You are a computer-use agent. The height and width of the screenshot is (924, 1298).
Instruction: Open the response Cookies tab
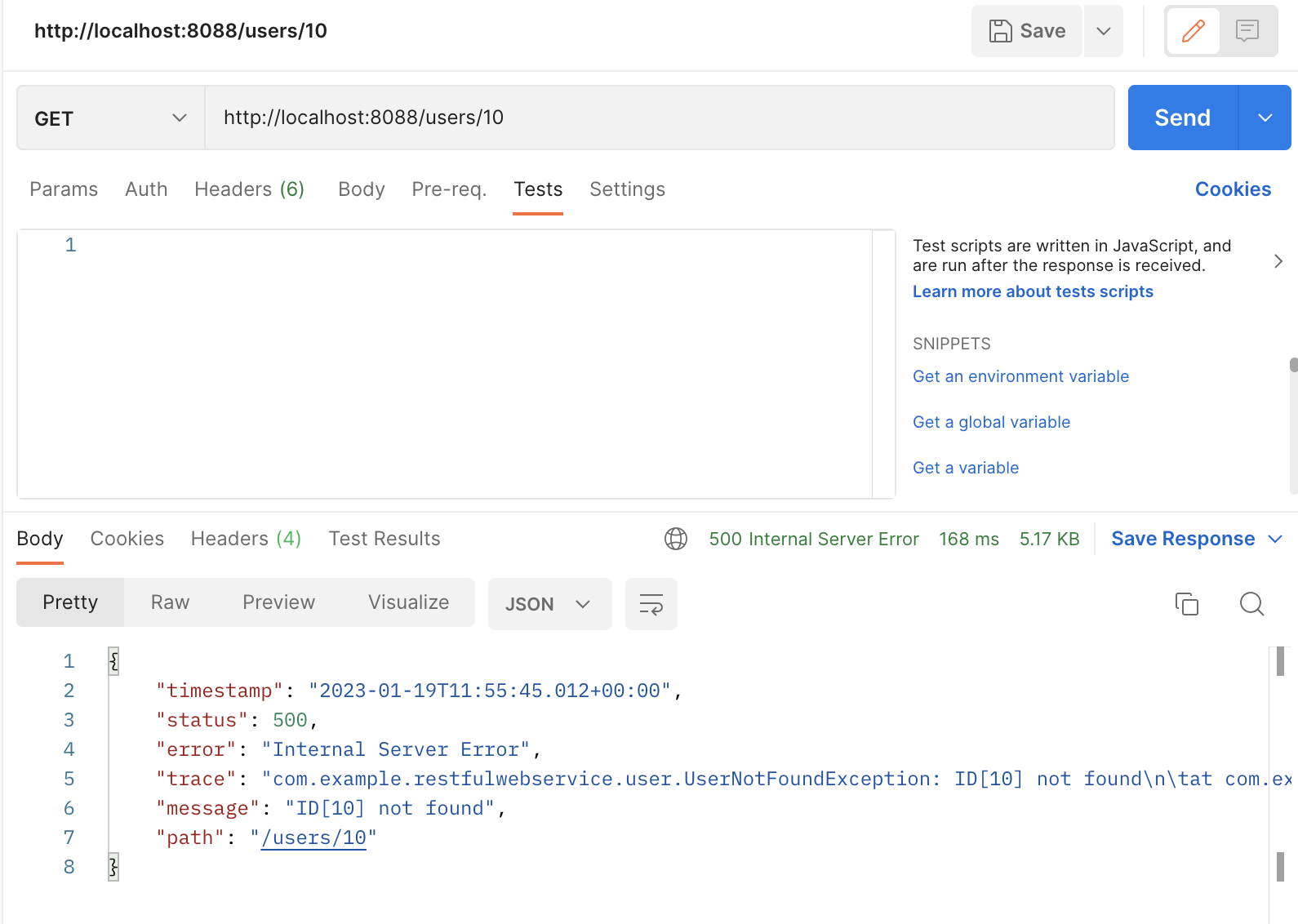click(x=127, y=539)
